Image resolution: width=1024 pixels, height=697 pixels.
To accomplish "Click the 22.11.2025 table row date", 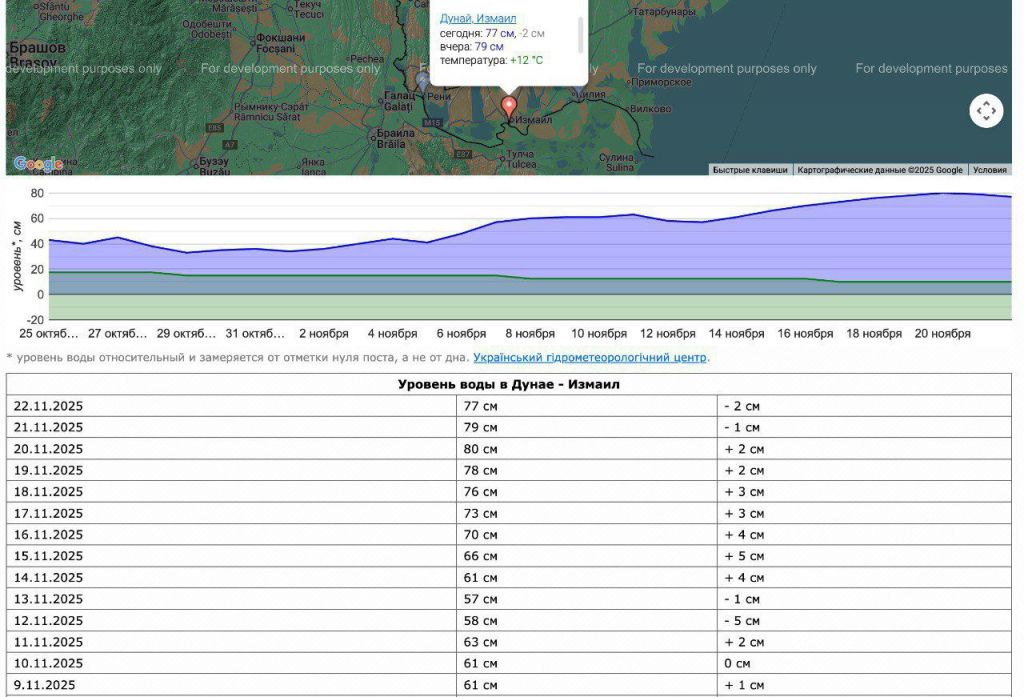I will pos(49,406).
